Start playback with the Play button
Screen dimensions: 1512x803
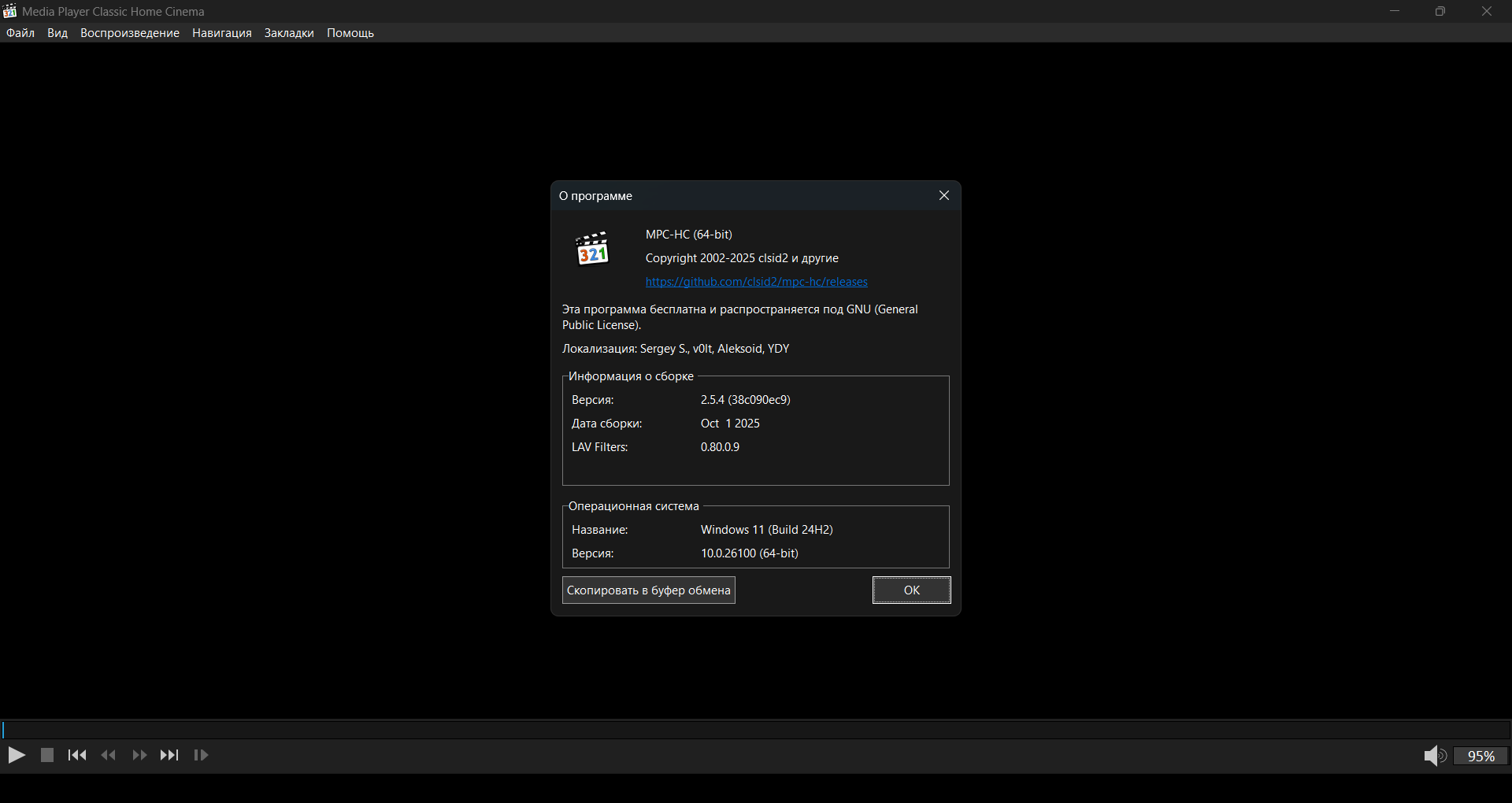[17, 756]
